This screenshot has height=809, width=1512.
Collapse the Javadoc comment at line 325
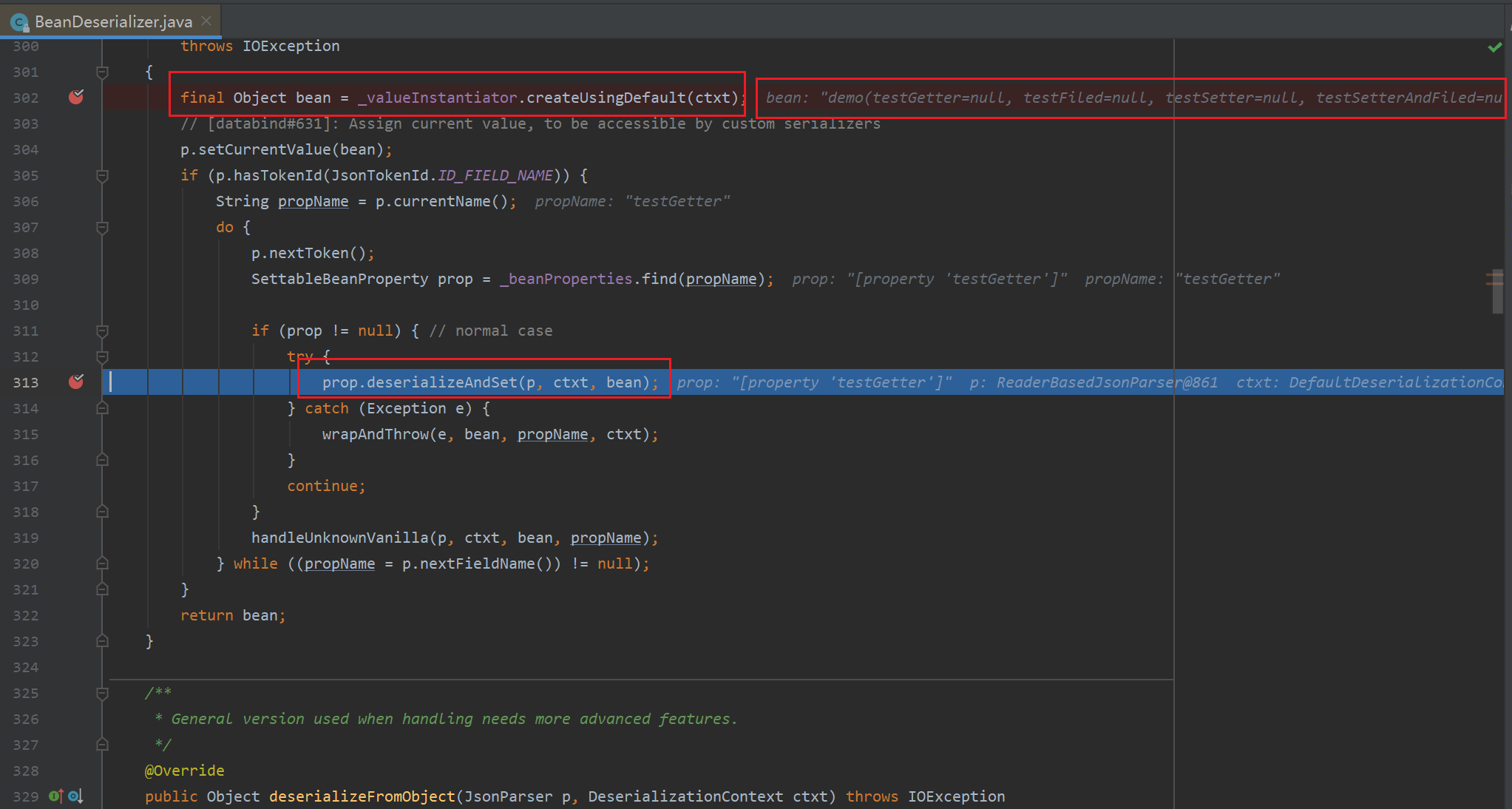(x=103, y=693)
